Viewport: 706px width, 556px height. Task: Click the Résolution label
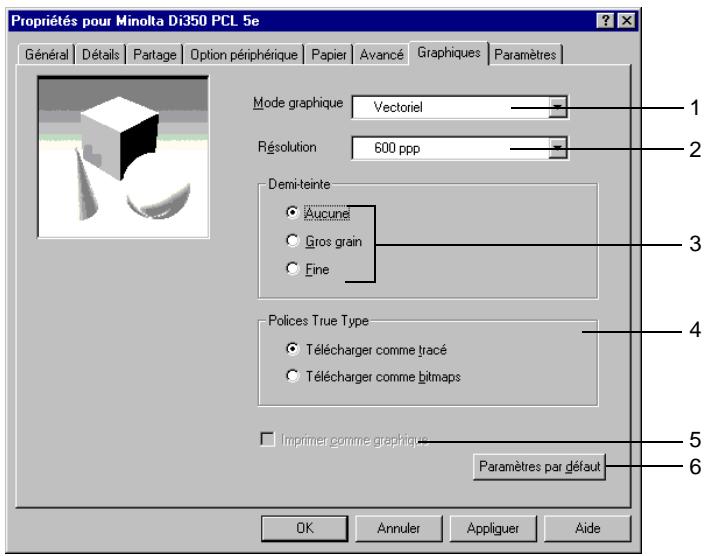tap(287, 147)
